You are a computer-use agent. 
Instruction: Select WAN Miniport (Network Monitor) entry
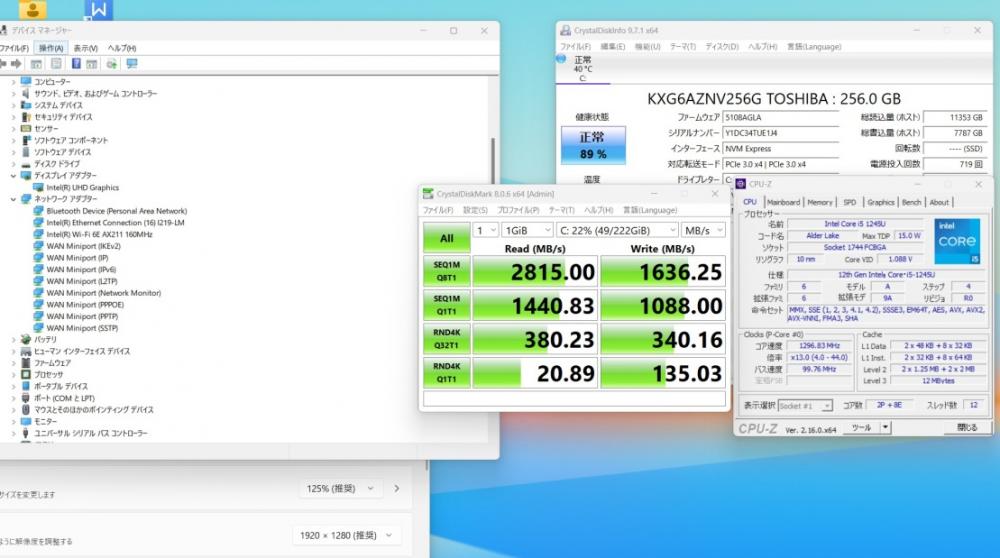pyautogui.click(x=103, y=293)
